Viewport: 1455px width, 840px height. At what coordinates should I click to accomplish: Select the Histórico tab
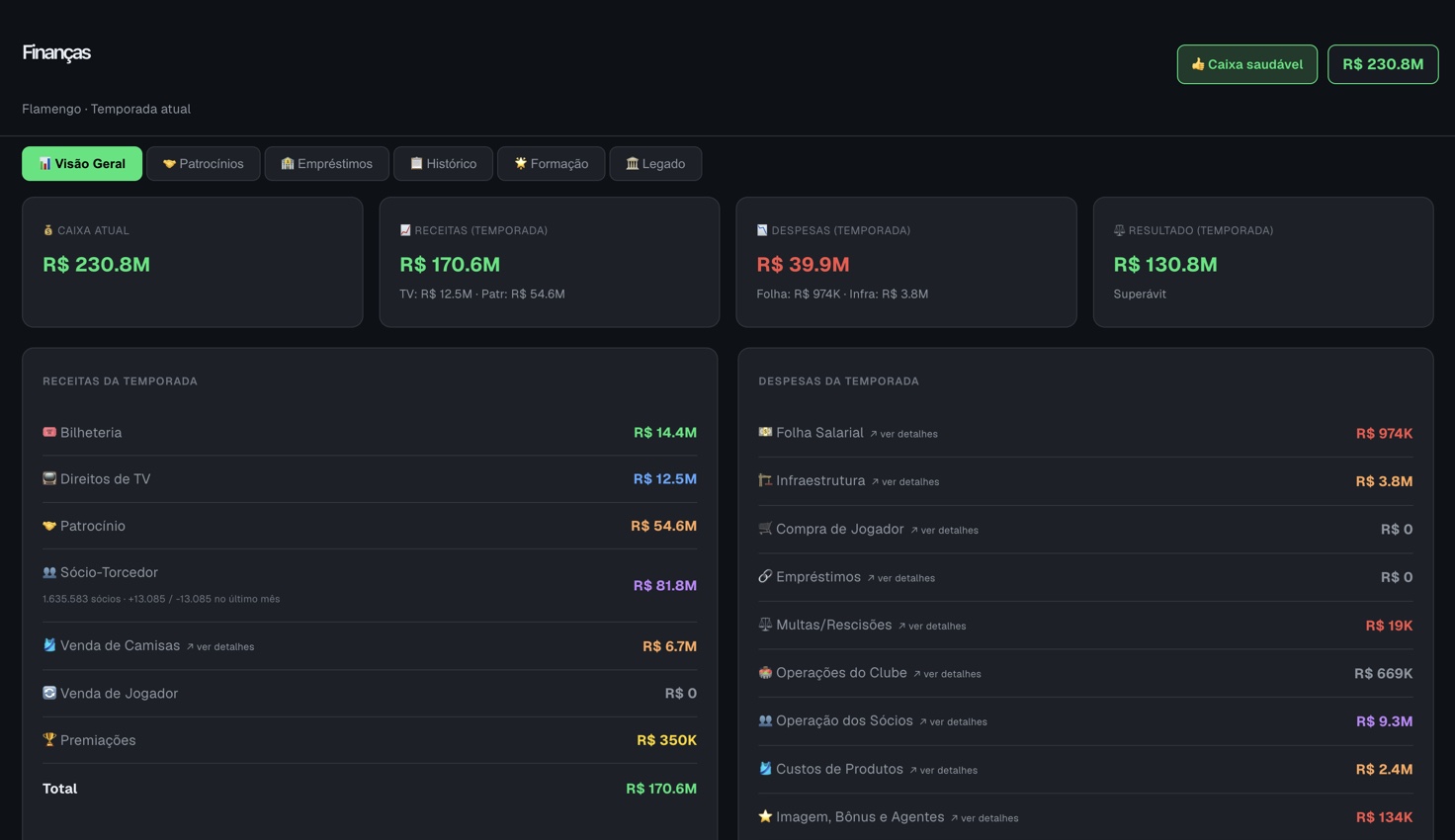(444, 164)
